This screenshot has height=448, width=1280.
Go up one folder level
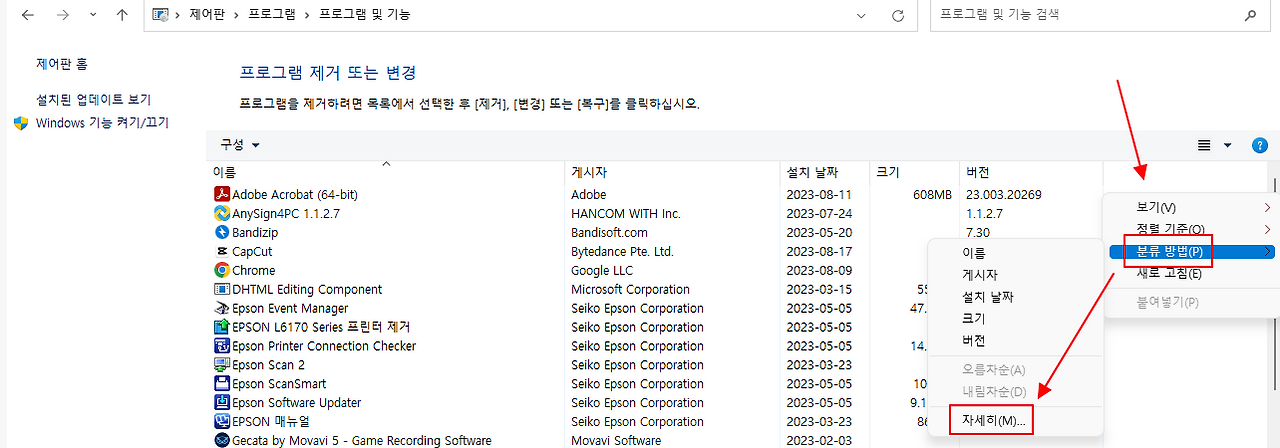click(122, 15)
